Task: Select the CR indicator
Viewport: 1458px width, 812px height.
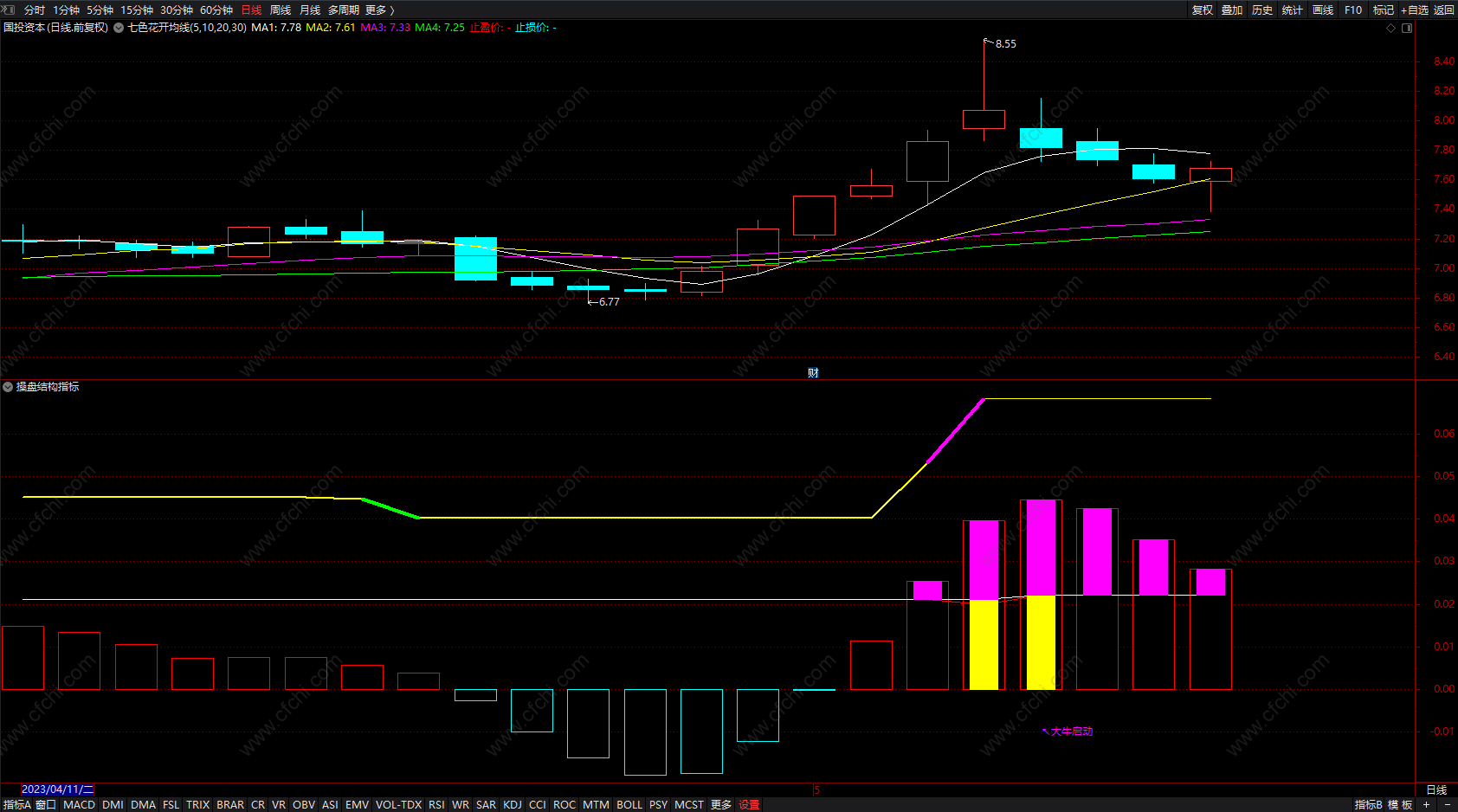Action: [258, 804]
